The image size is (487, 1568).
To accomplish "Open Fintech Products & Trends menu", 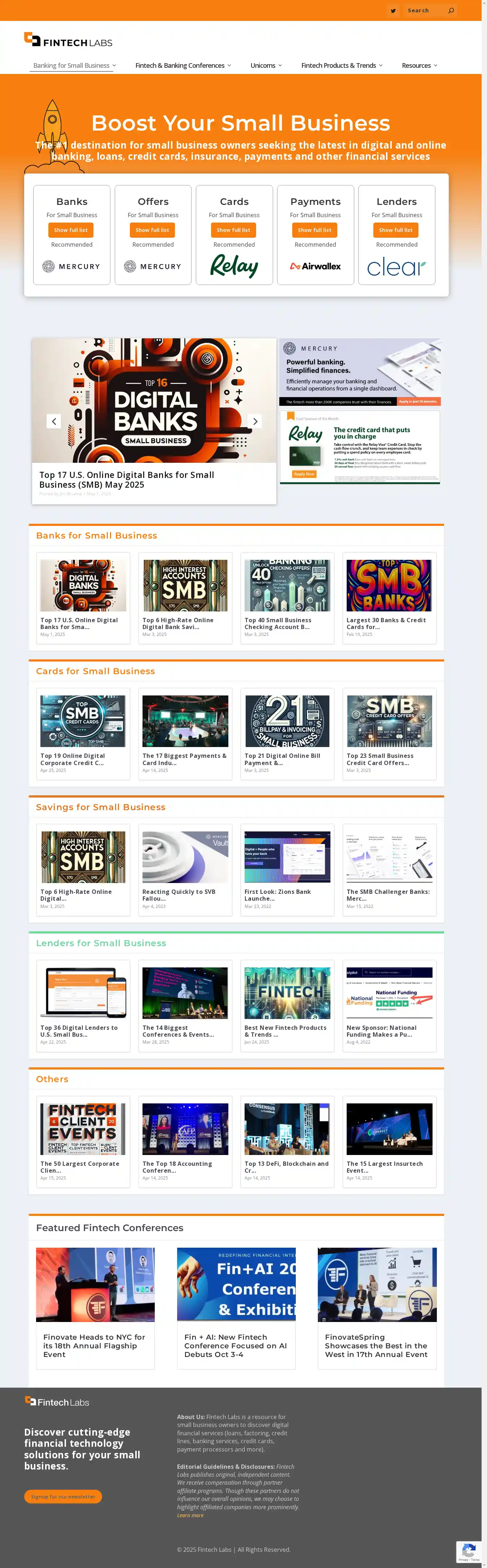I will (342, 66).
